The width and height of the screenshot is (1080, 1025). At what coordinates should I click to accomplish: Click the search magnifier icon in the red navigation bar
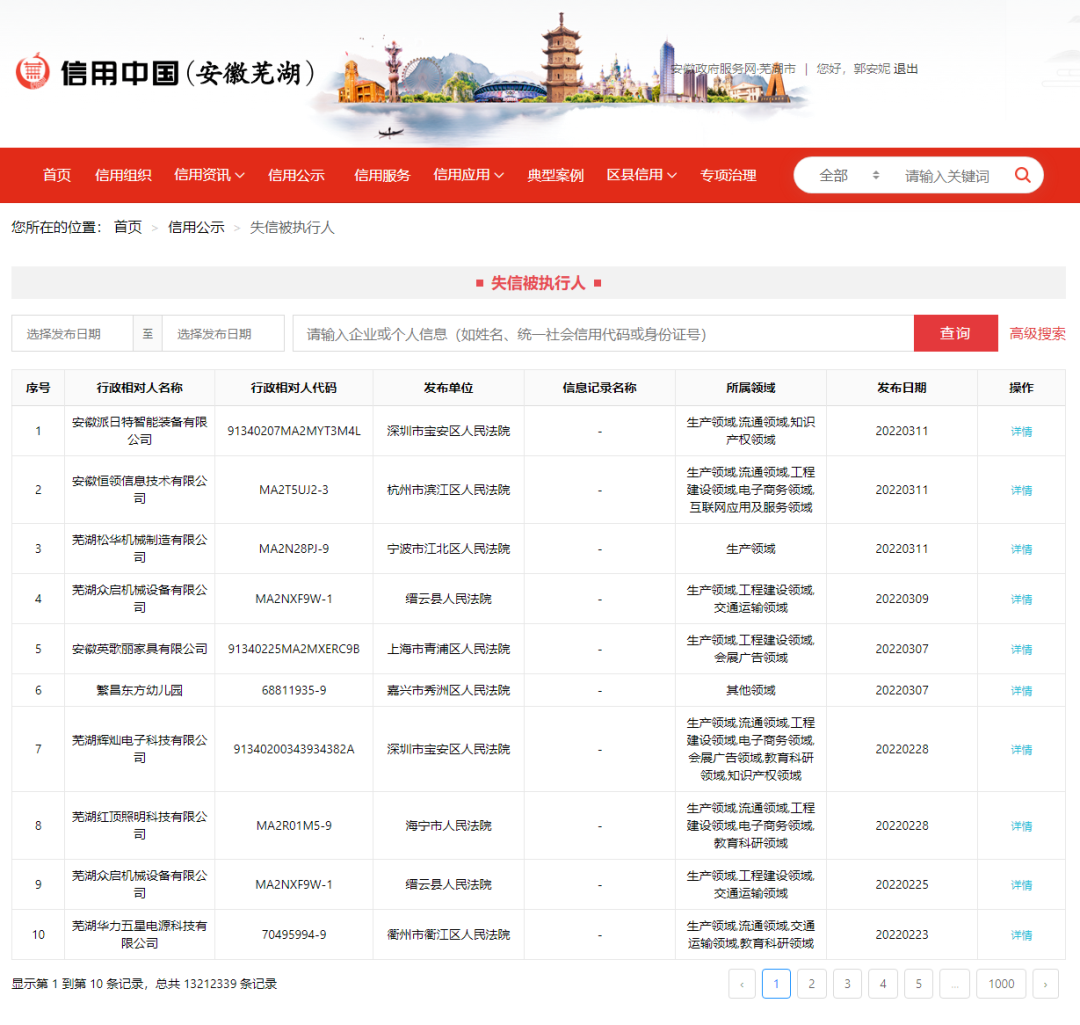coord(1022,174)
